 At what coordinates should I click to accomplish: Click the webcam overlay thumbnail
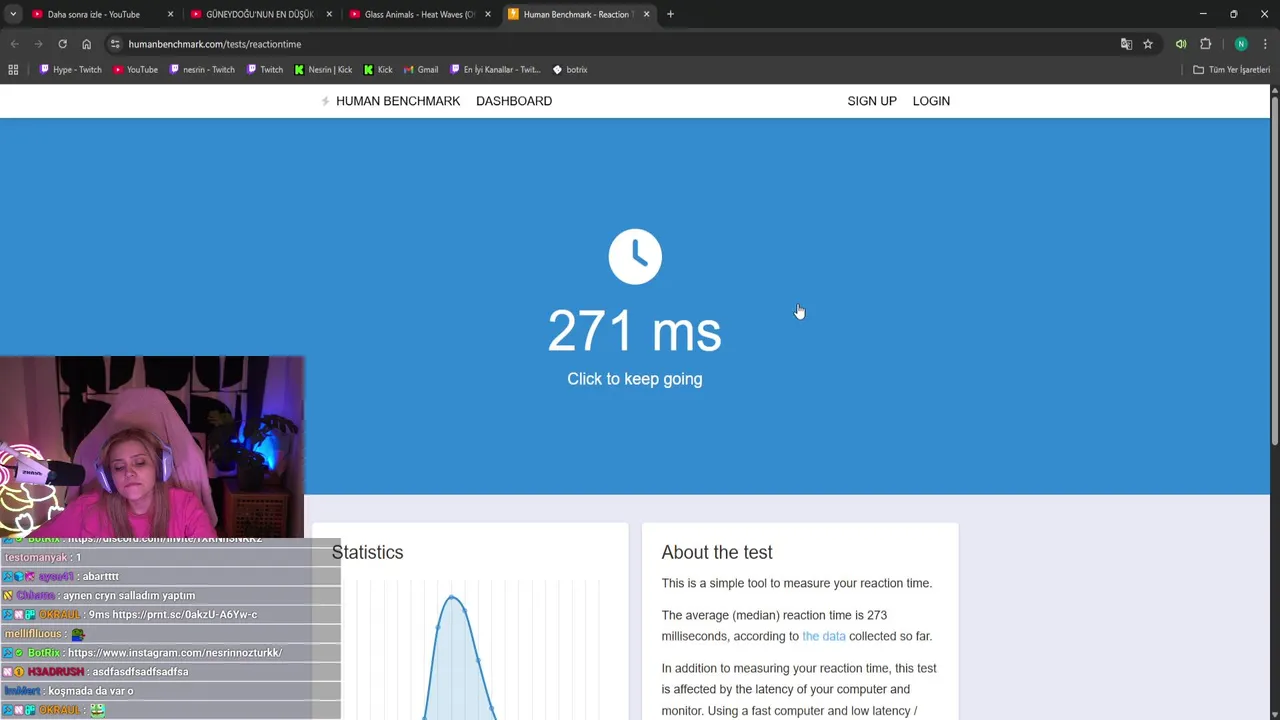coord(152,447)
